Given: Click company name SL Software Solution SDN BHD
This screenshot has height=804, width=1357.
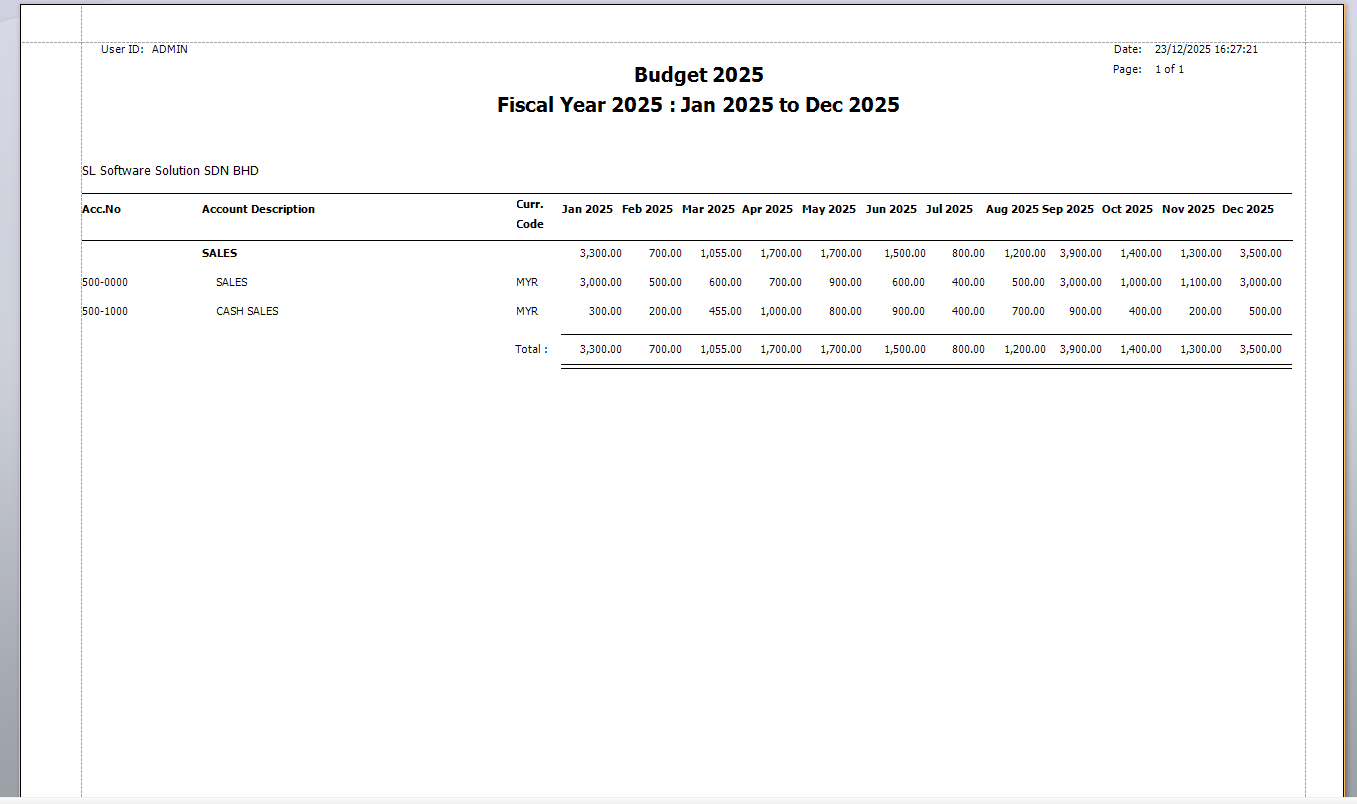Looking at the screenshot, I should tap(170, 170).
